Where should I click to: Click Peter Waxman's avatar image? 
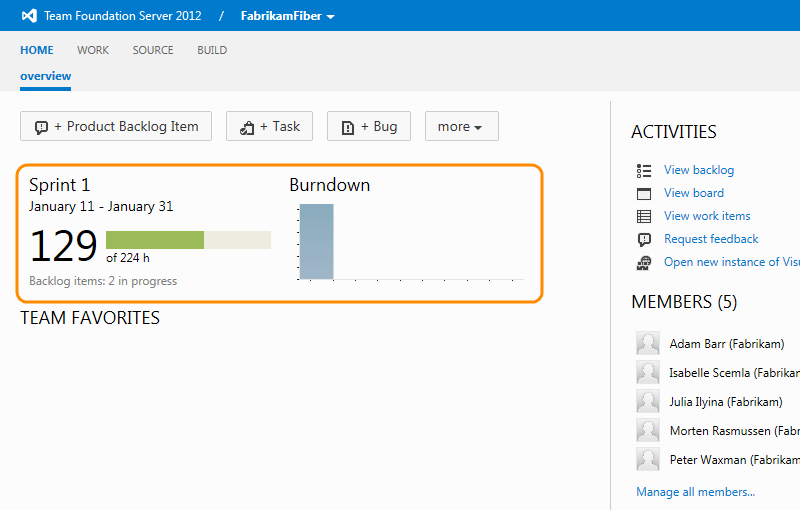pos(648,459)
